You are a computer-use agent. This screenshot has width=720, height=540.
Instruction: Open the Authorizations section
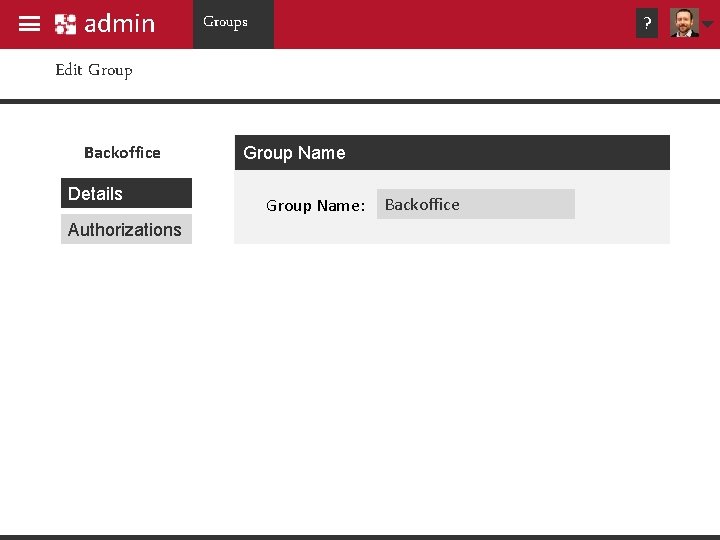[x=126, y=229]
